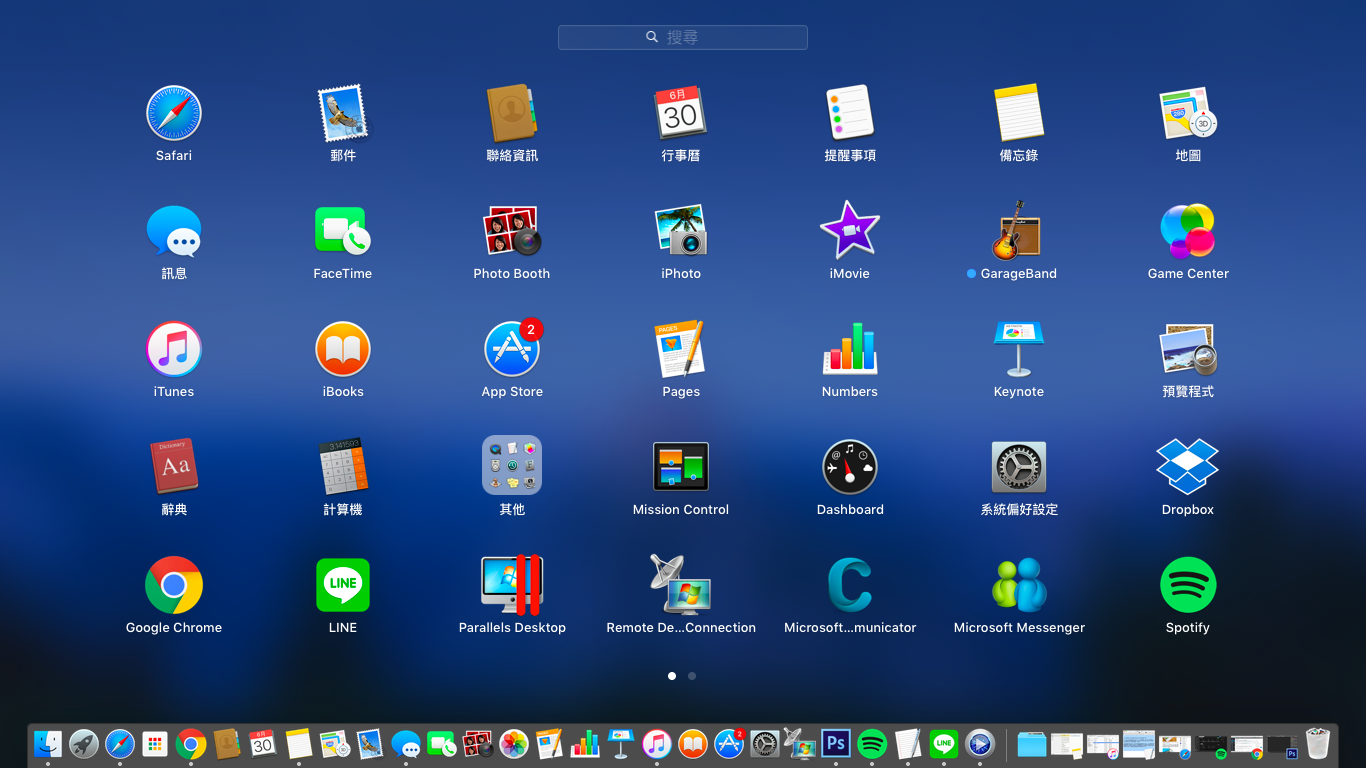Switch to second Launchpad page dot
Viewport: 1366px width, 768px height.
(692, 676)
